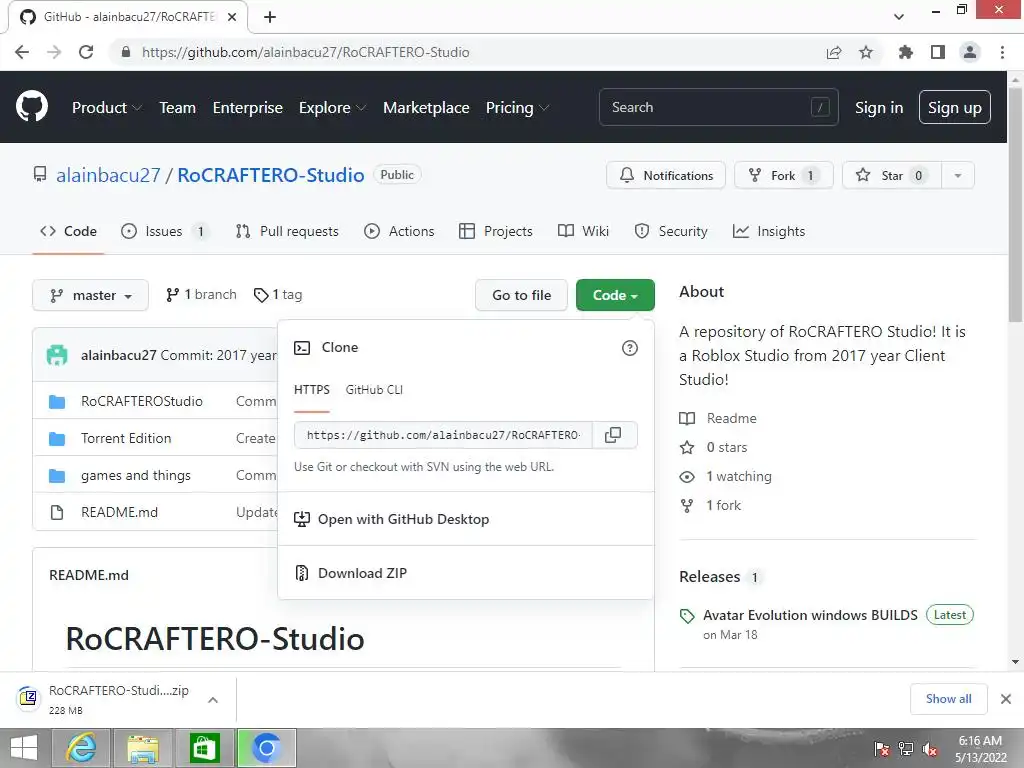Click the Go to file button
1024x768 pixels.
pos(521,295)
